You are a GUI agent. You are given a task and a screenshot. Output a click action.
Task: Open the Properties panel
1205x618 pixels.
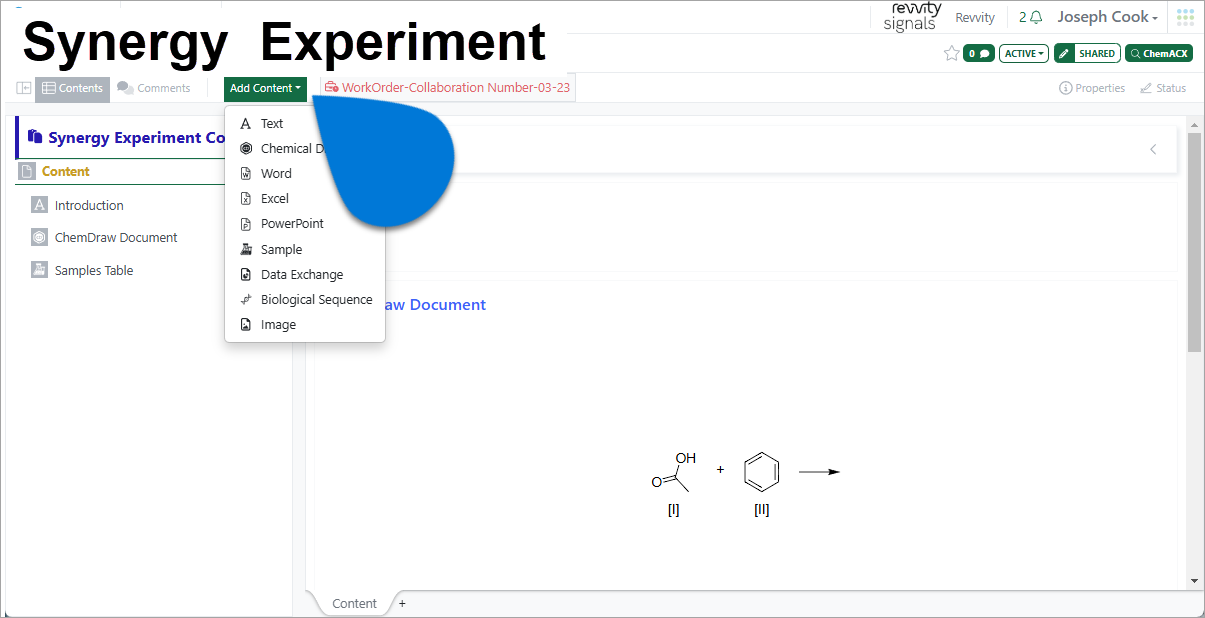(x=1092, y=88)
